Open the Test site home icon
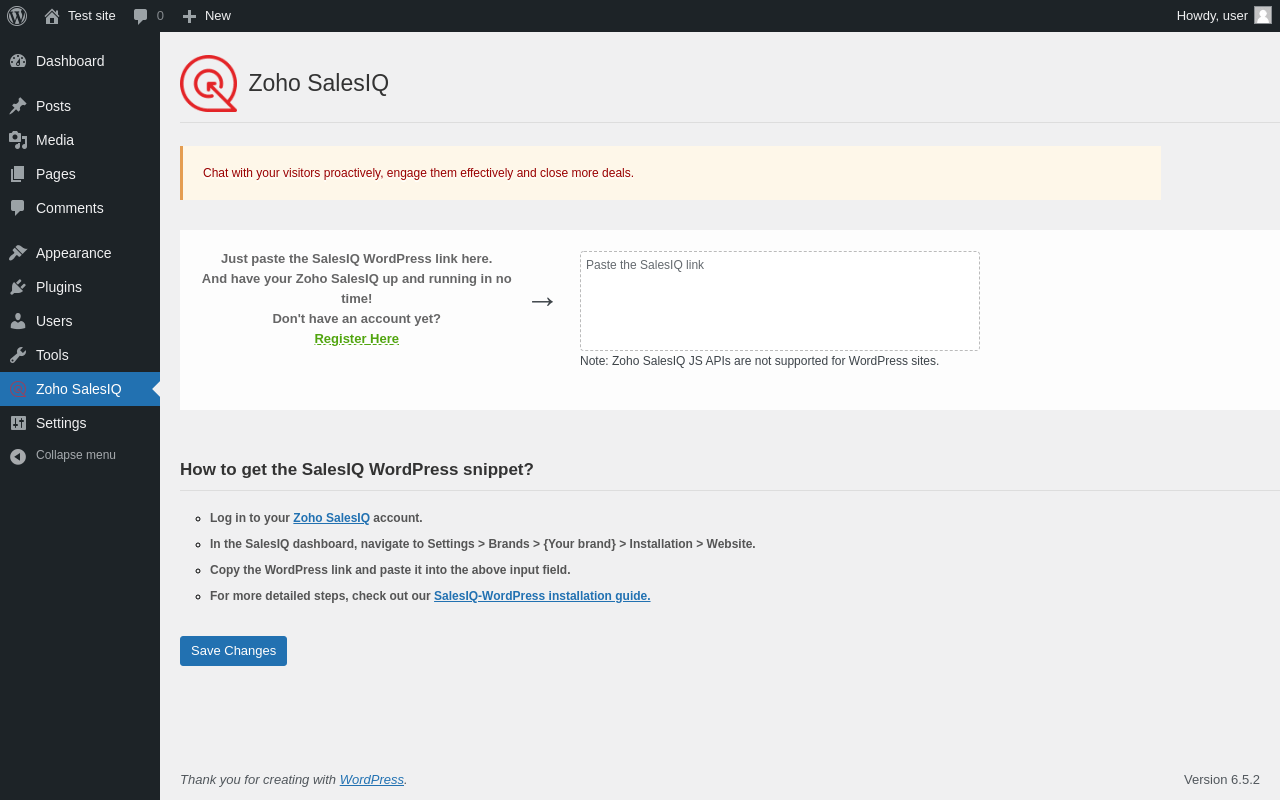 click(x=52, y=16)
